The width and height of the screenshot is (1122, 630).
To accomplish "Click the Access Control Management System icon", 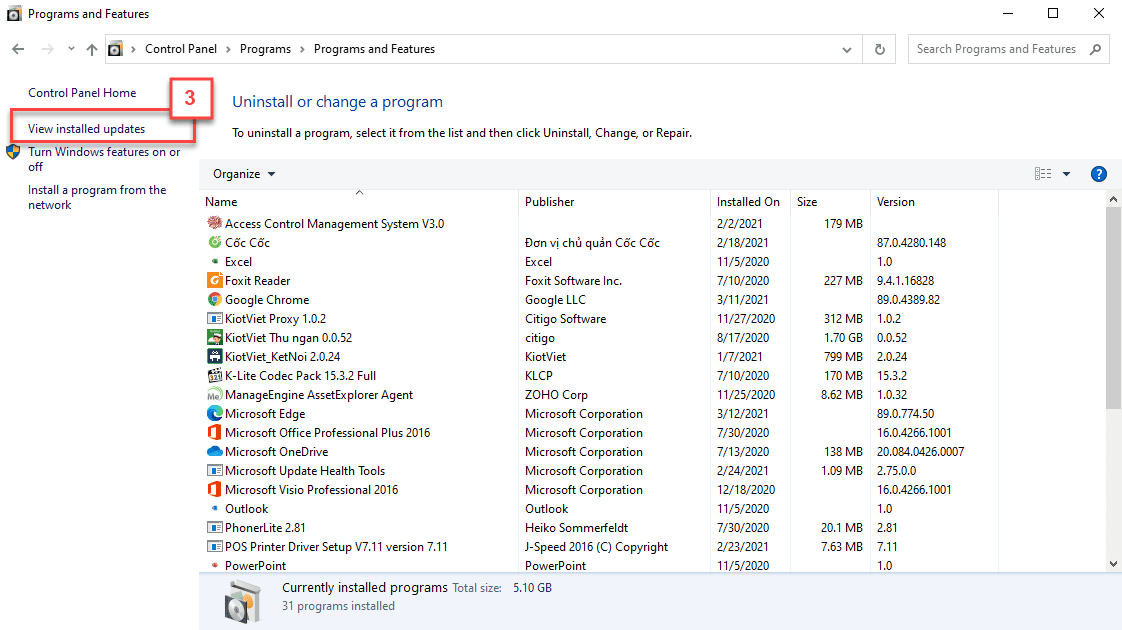I will pos(214,223).
